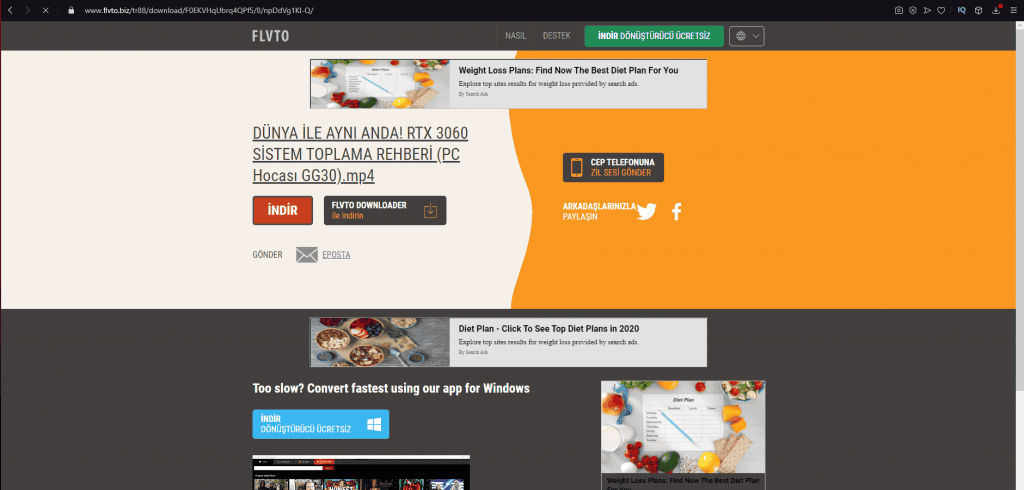Take a snapshot with the camera icon
This screenshot has height=490, width=1024.
899,10
